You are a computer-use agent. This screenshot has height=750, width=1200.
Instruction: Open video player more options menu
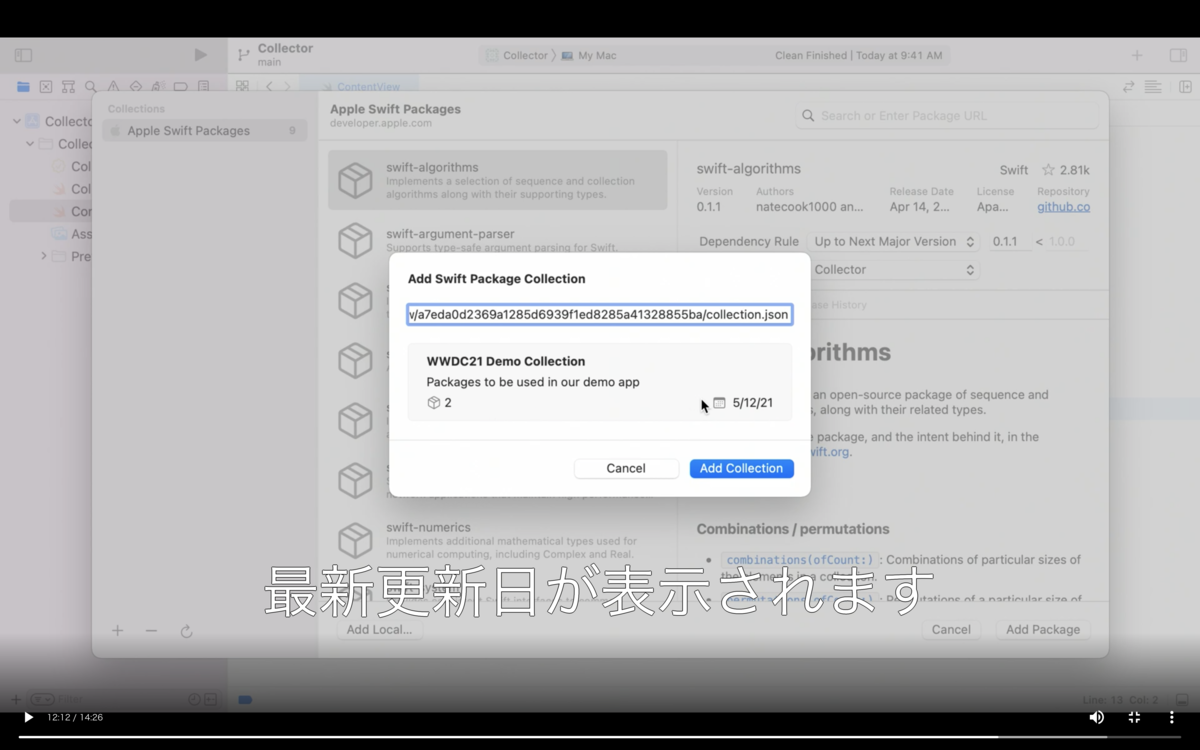pos(1171,717)
